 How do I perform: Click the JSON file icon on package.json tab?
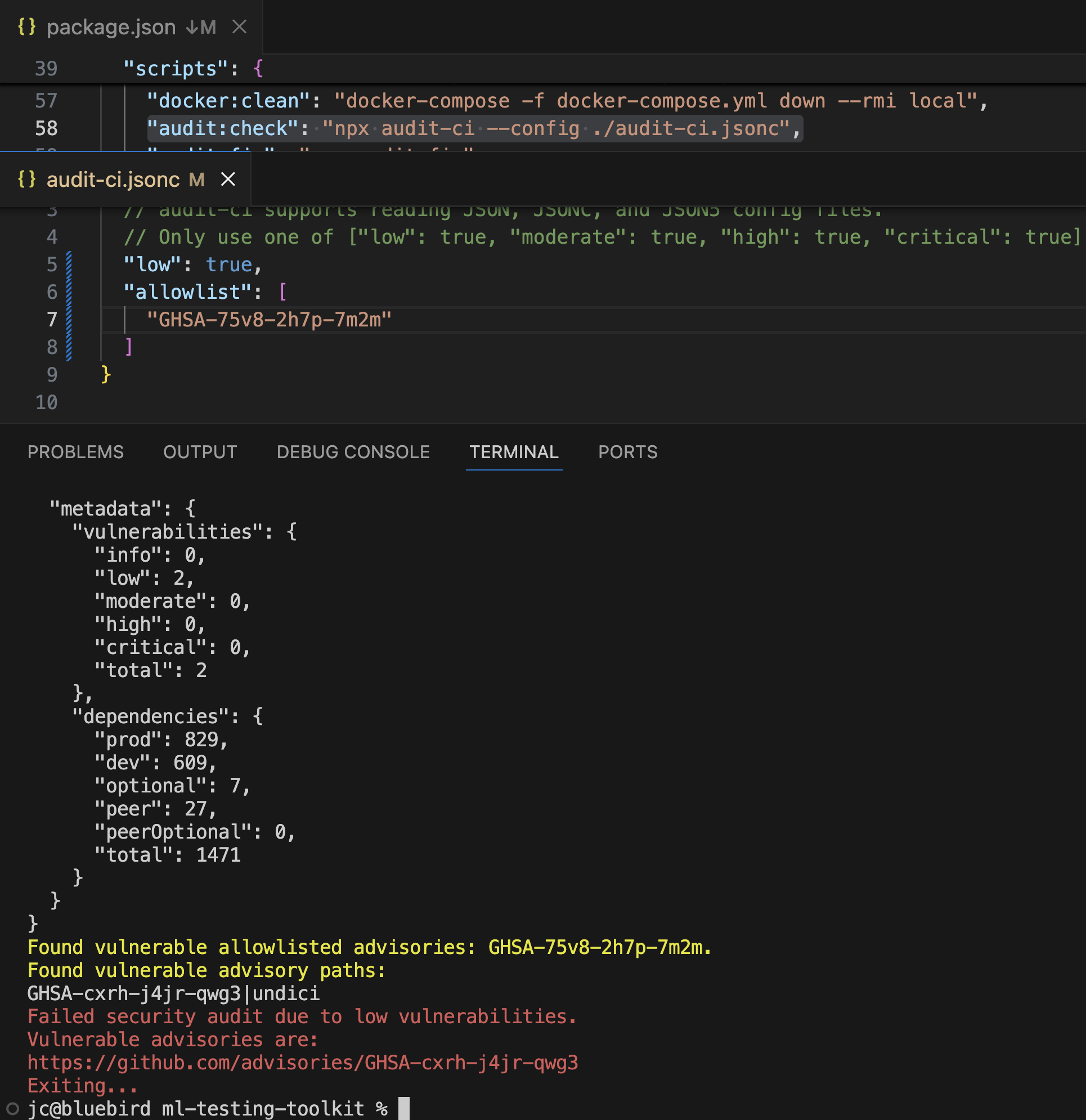(x=27, y=27)
